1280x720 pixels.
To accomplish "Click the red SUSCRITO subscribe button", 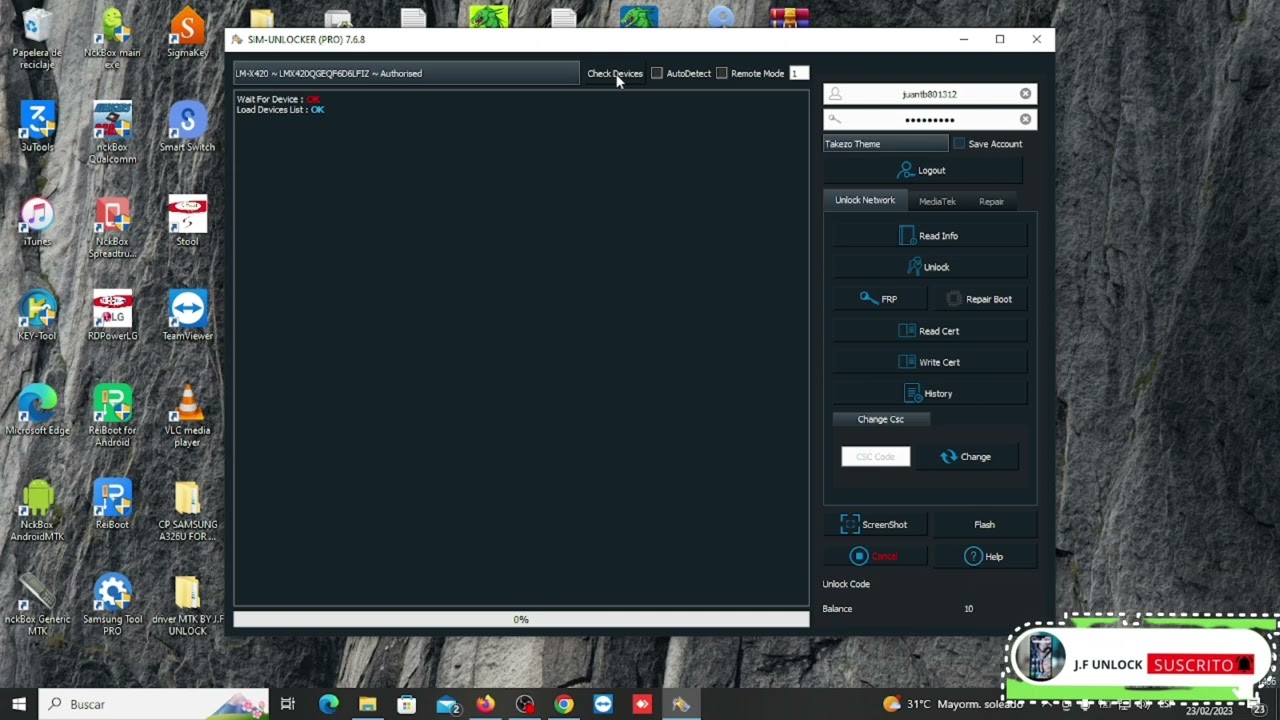I will 1202,665.
